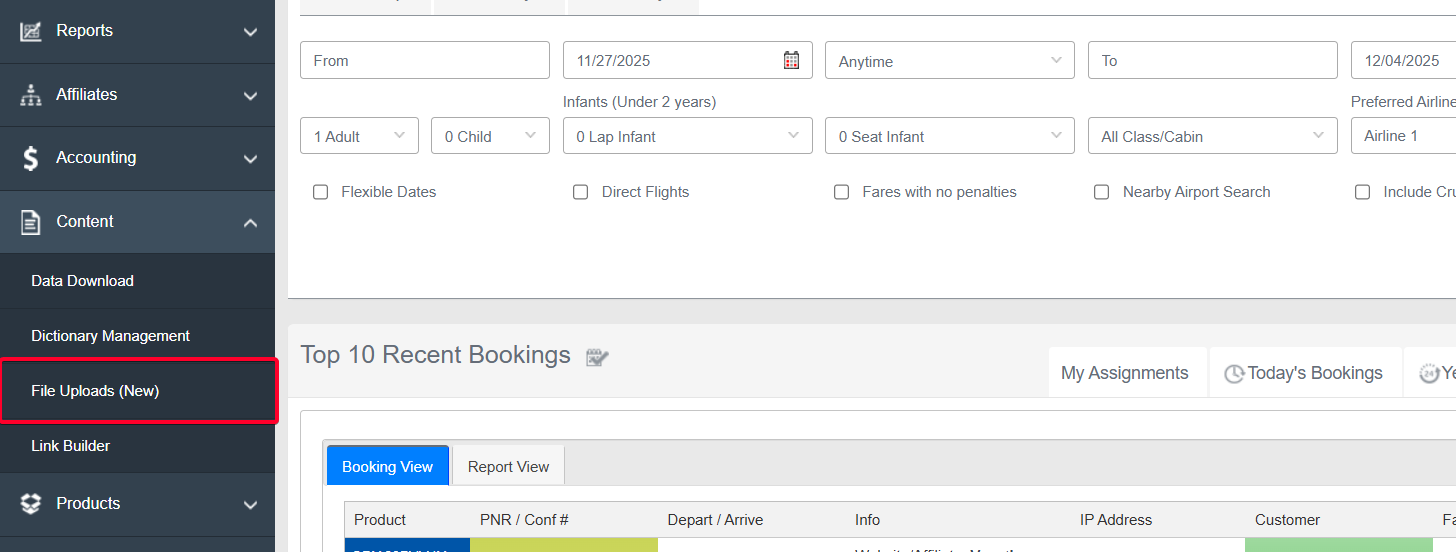
Task: Switch to the Report View tab
Action: (508, 466)
